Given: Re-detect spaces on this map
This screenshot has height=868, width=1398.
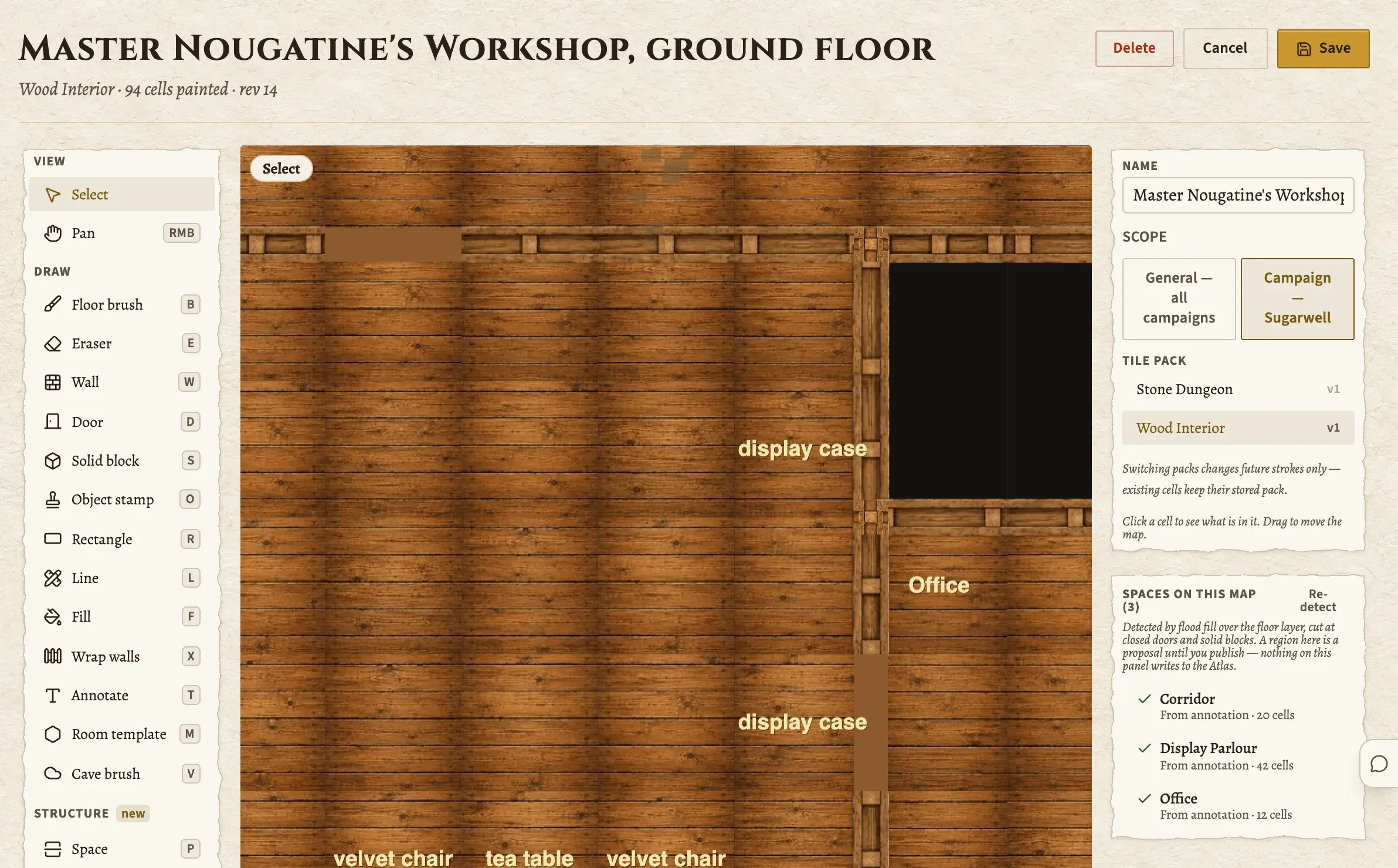Looking at the screenshot, I should click(x=1318, y=600).
